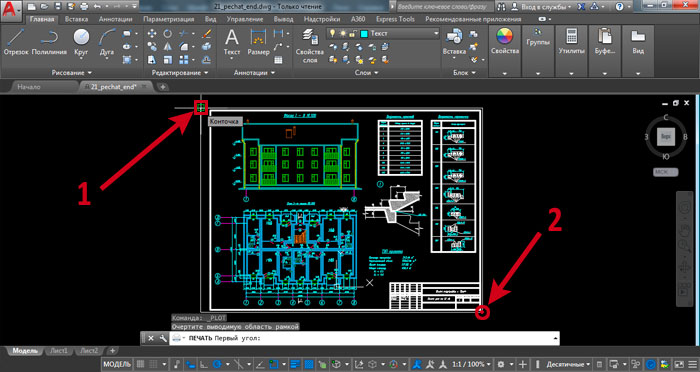Expand the Слои panel
Viewport: 700px width, 372px height.
[x=366, y=72]
